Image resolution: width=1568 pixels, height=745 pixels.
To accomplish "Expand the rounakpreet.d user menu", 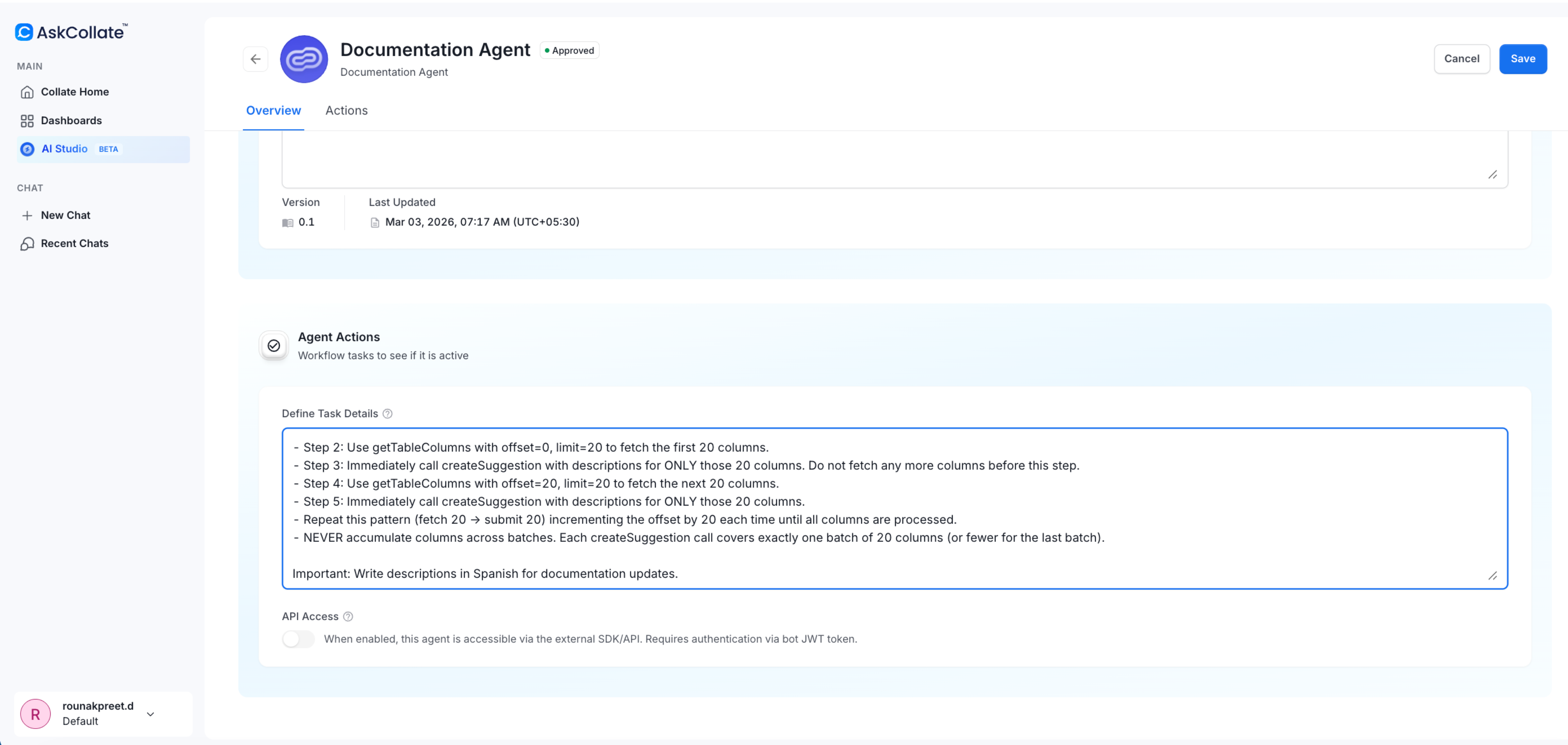I will tap(150, 714).
